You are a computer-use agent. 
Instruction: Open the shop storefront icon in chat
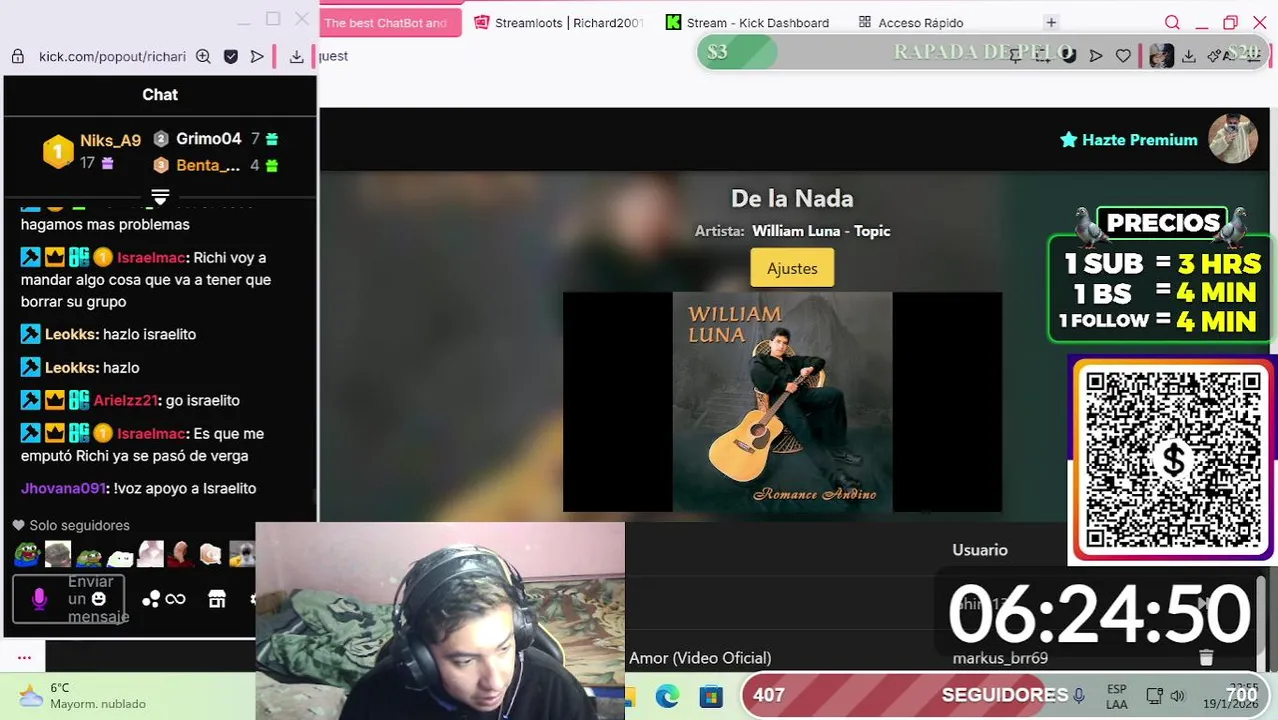point(217,599)
